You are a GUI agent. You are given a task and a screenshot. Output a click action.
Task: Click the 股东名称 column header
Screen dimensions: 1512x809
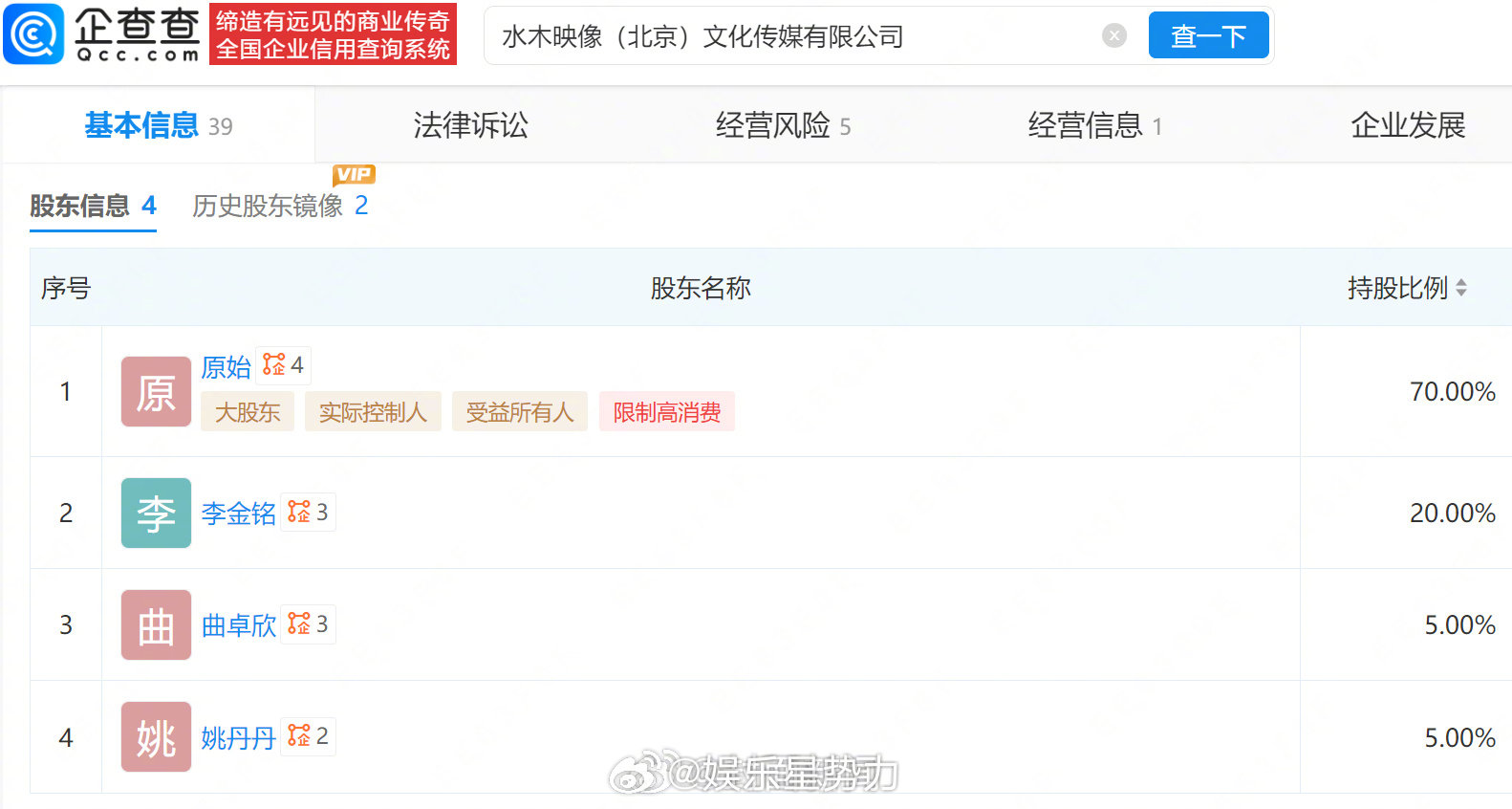click(x=701, y=288)
